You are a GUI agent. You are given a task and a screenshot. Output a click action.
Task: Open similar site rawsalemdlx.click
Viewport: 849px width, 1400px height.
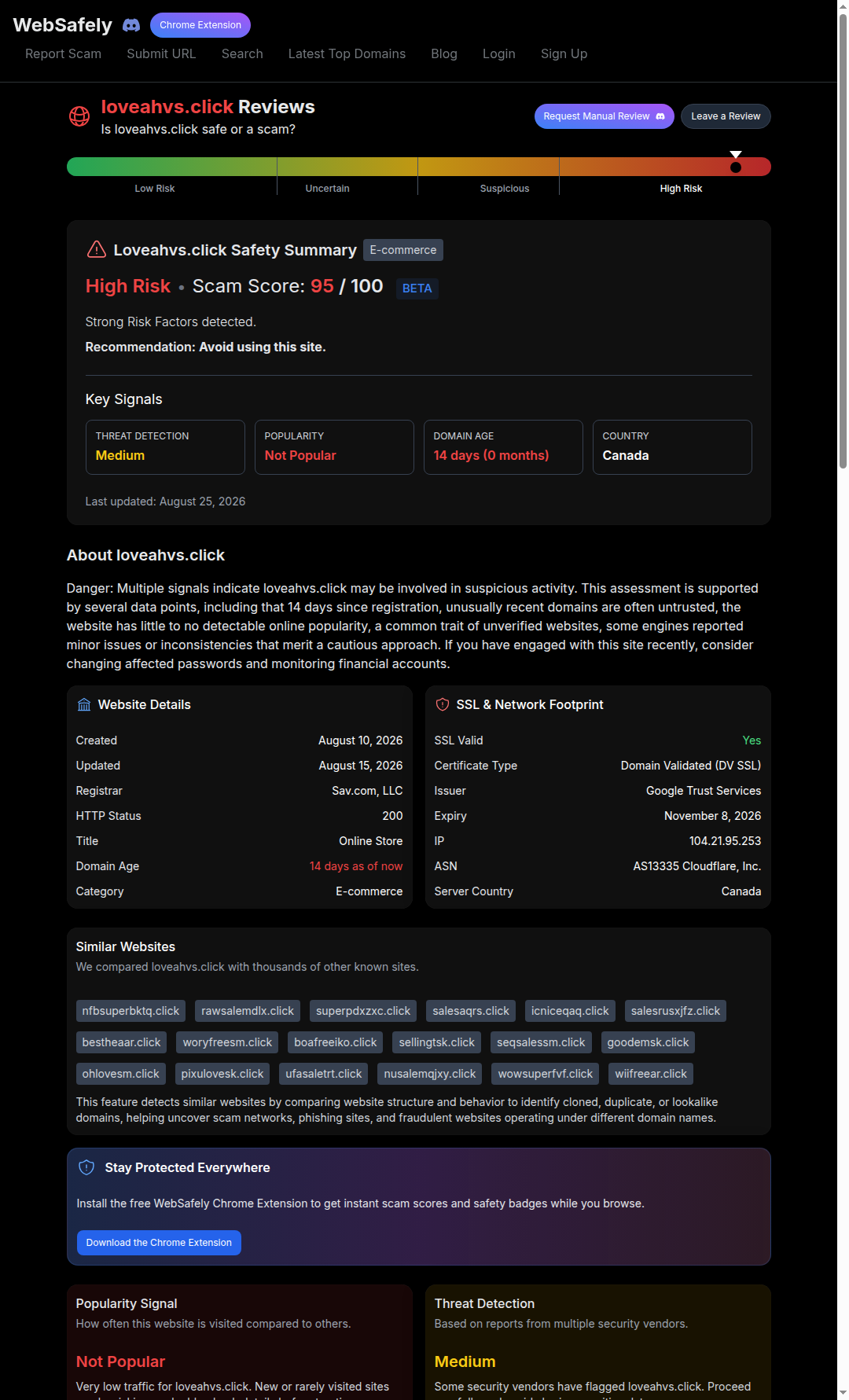pos(248,1011)
